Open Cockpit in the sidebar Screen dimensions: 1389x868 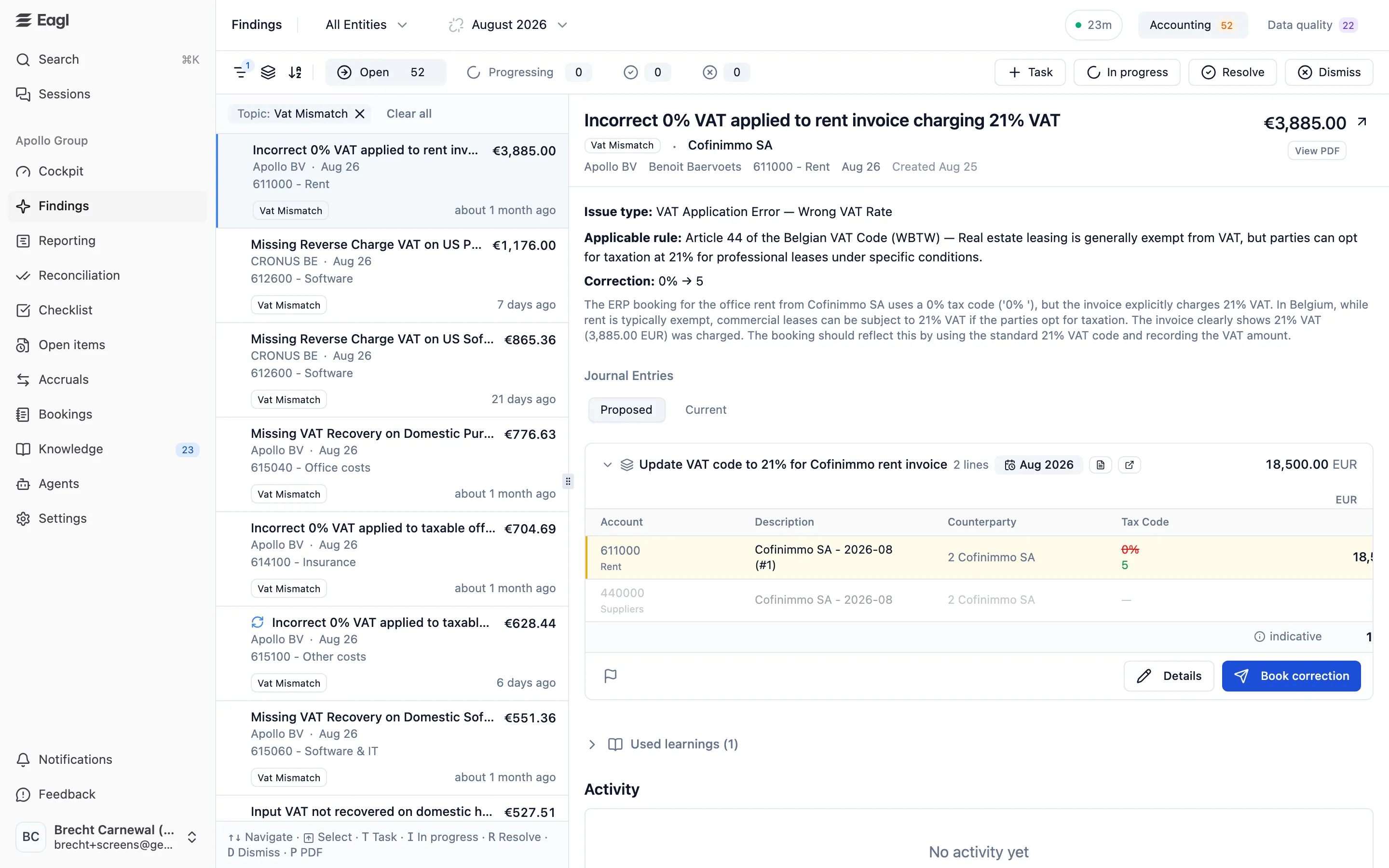(108, 171)
